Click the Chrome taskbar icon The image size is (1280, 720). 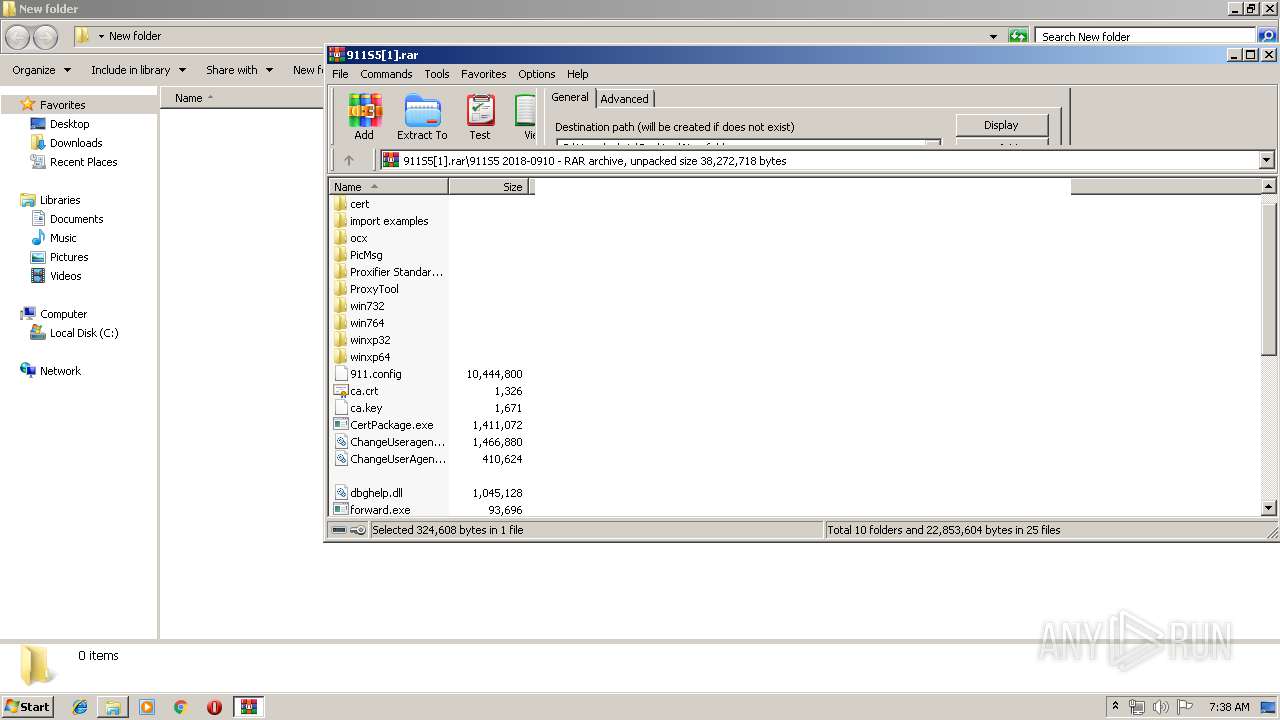tap(181, 707)
